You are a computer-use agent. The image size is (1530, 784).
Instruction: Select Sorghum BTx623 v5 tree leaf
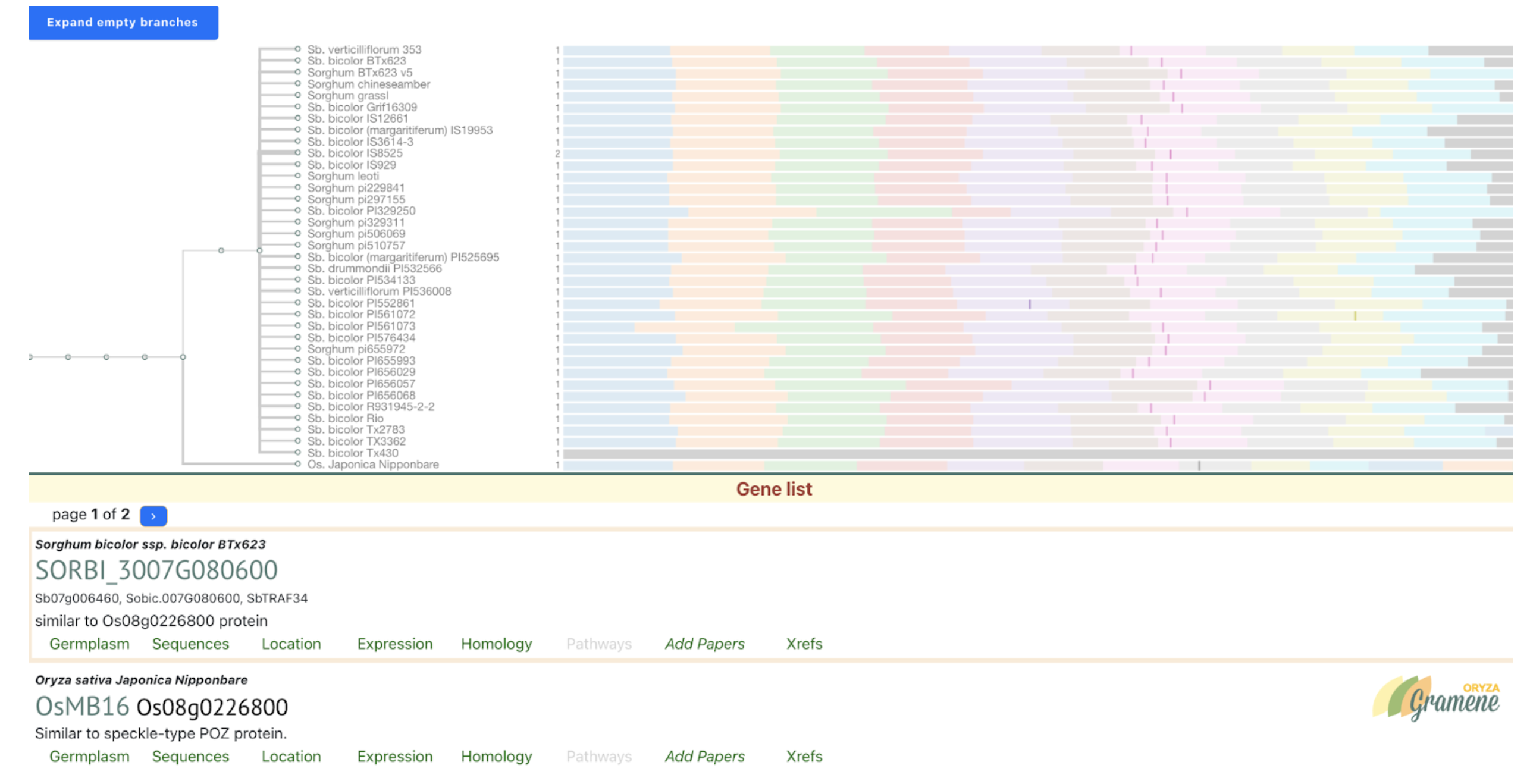[359, 73]
